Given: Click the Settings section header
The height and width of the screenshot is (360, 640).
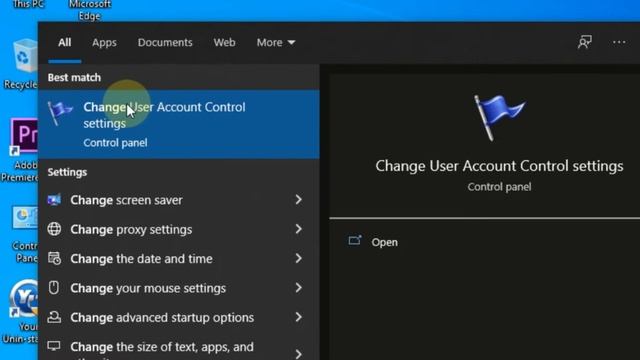Looking at the screenshot, I should [x=67, y=172].
